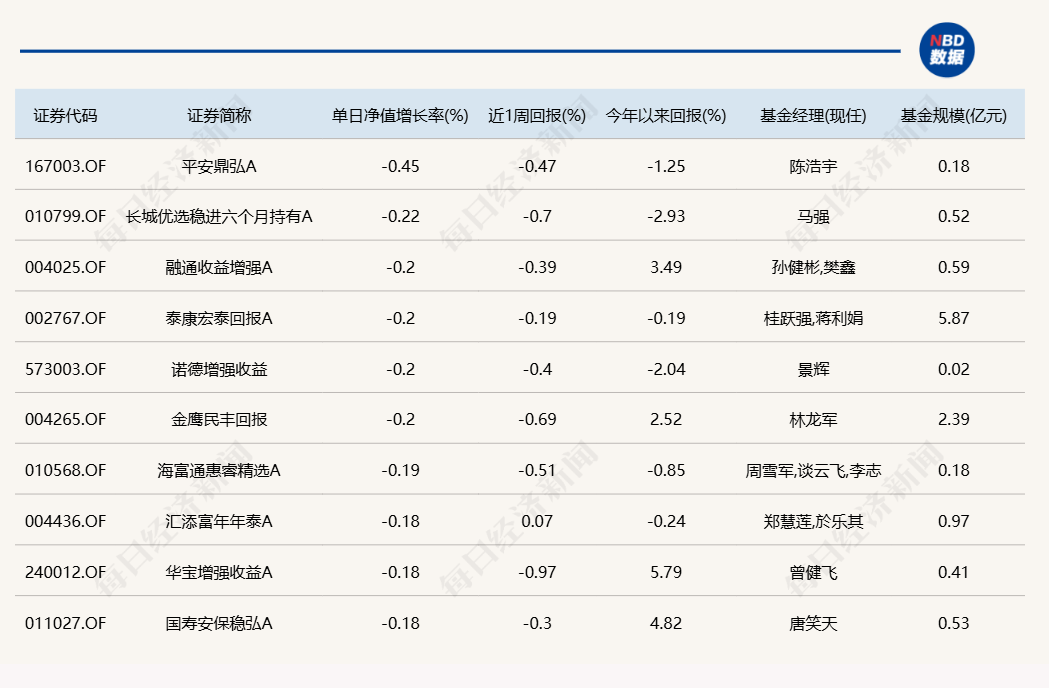Select code 010799.OF
The width and height of the screenshot is (1049, 688).
[x=66, y=216]
